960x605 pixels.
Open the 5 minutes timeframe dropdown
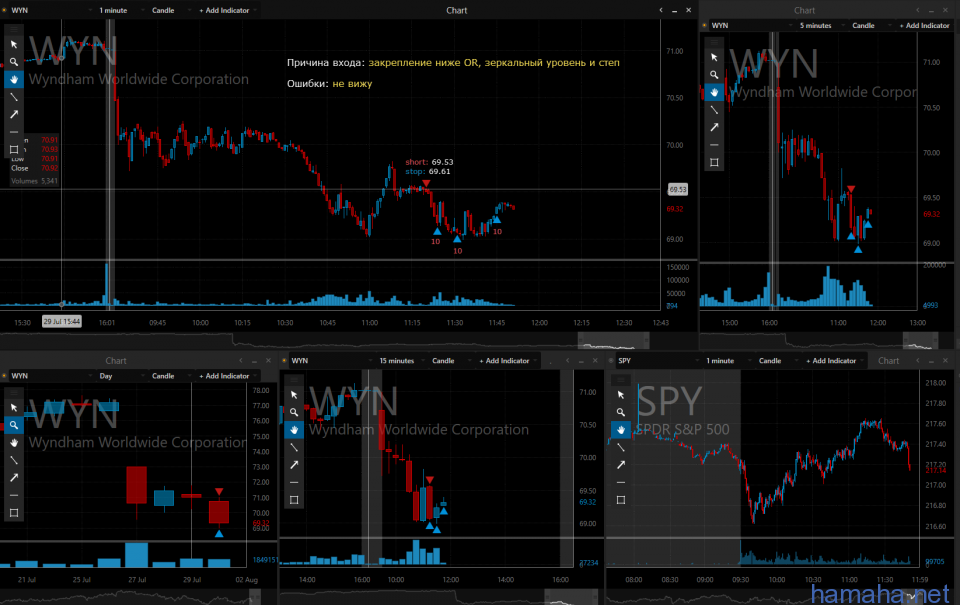pos(820,26)
